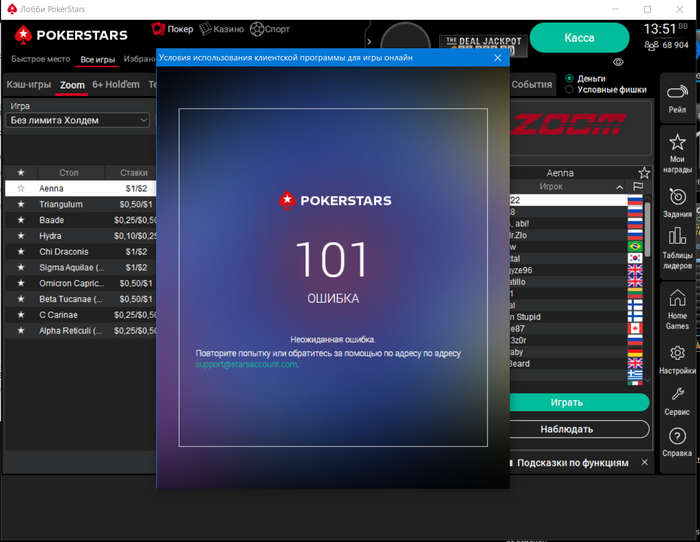Click the online players count 68 904

click(x=666, y=45)
